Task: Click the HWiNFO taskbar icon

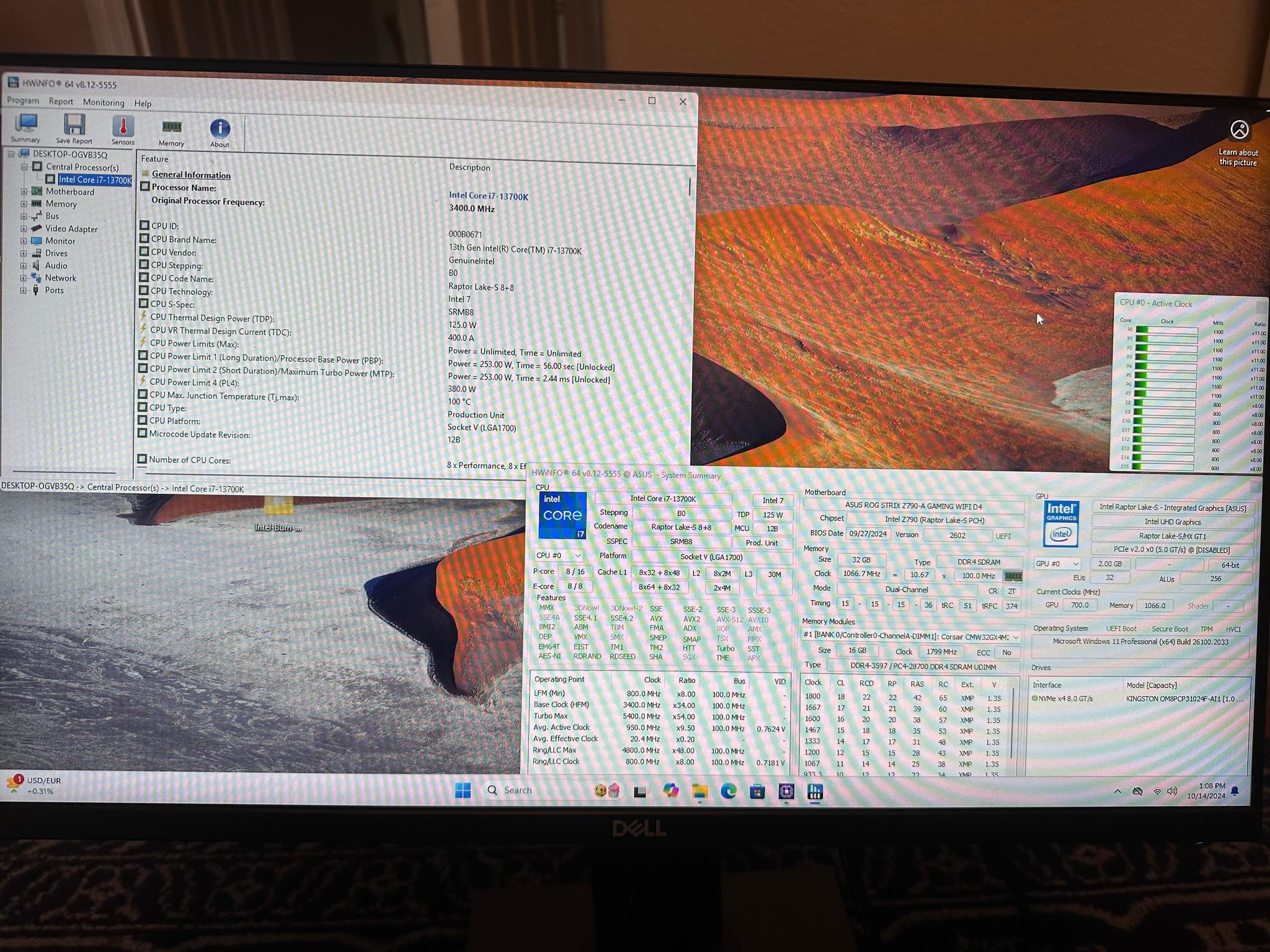Action: tap(815, 791)
